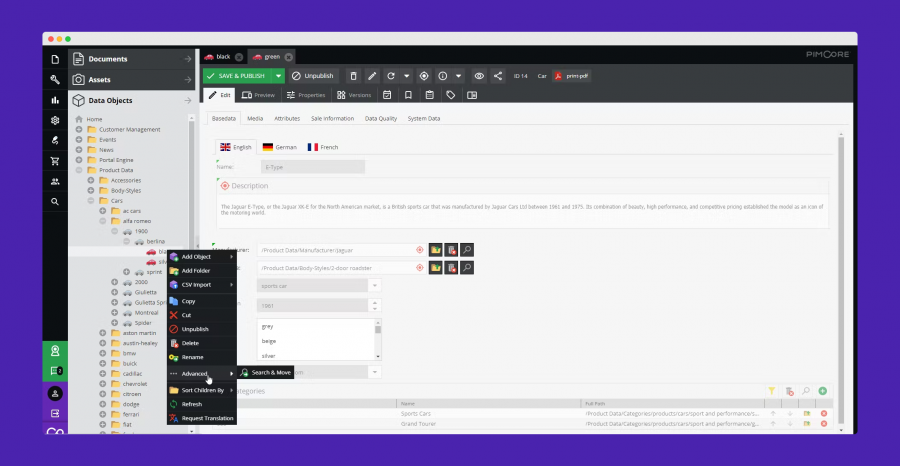
Task: Expand the ferrari folder in tree
Action: click(x=103, y=414)
